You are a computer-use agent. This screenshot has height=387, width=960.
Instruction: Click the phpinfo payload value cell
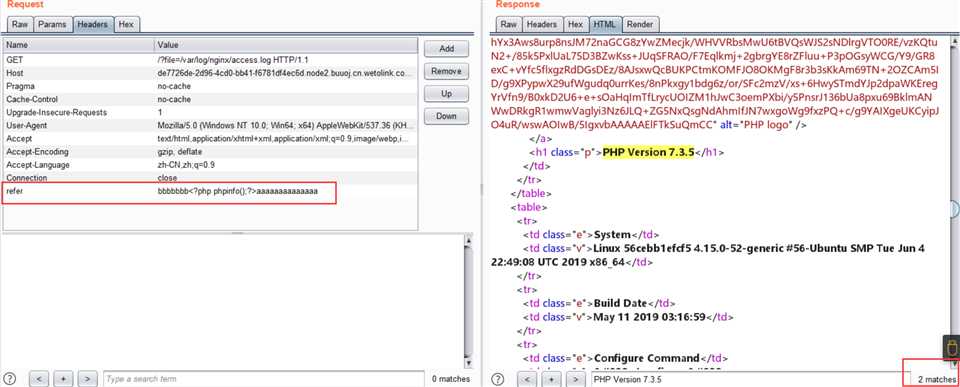coord(286,191)
